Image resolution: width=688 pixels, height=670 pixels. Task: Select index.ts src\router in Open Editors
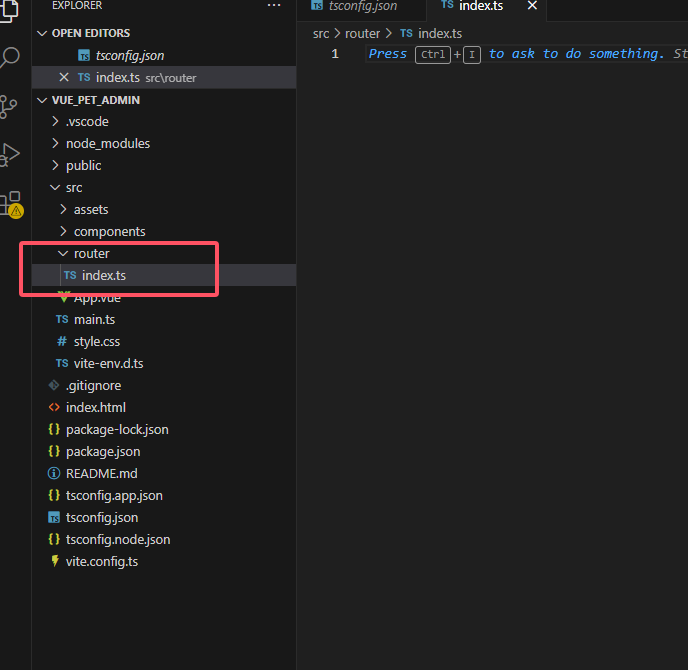click(164, 78)
